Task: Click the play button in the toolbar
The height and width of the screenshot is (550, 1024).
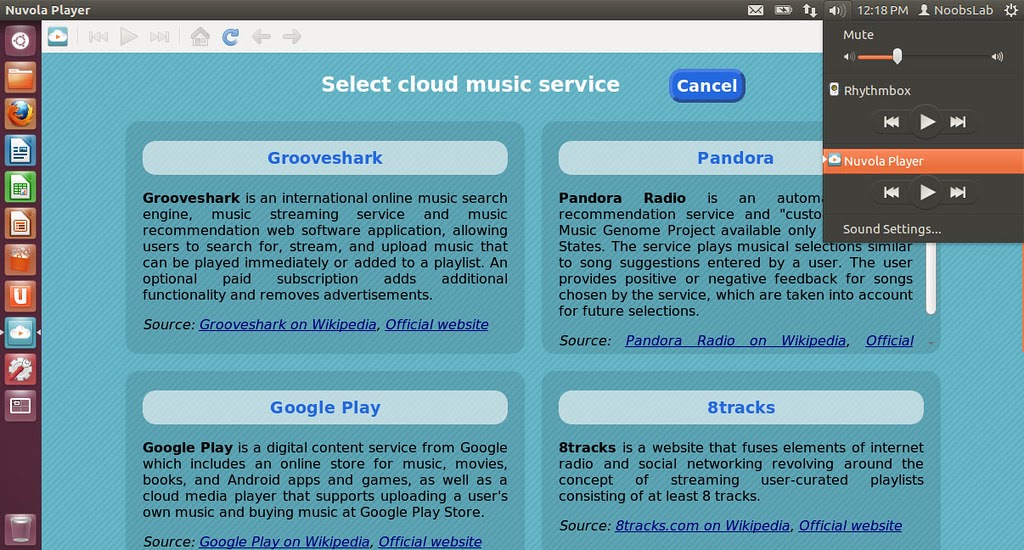Action: pos(129,37)
